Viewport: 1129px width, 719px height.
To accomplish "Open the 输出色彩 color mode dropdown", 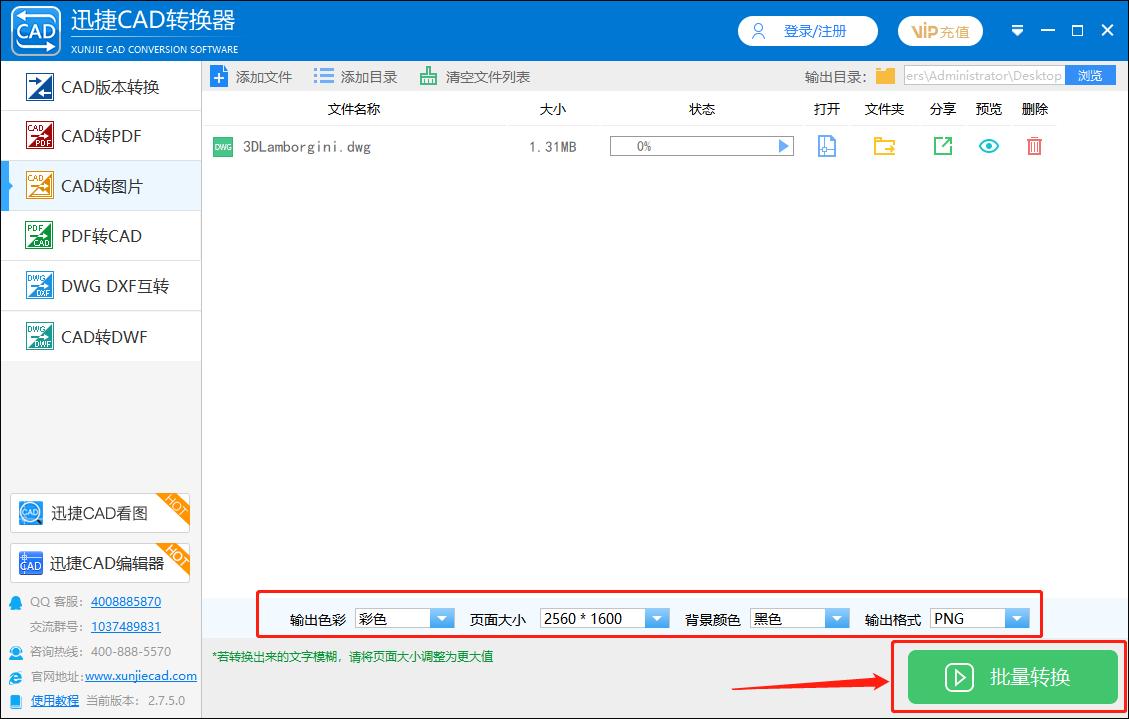I will [442, 618].
